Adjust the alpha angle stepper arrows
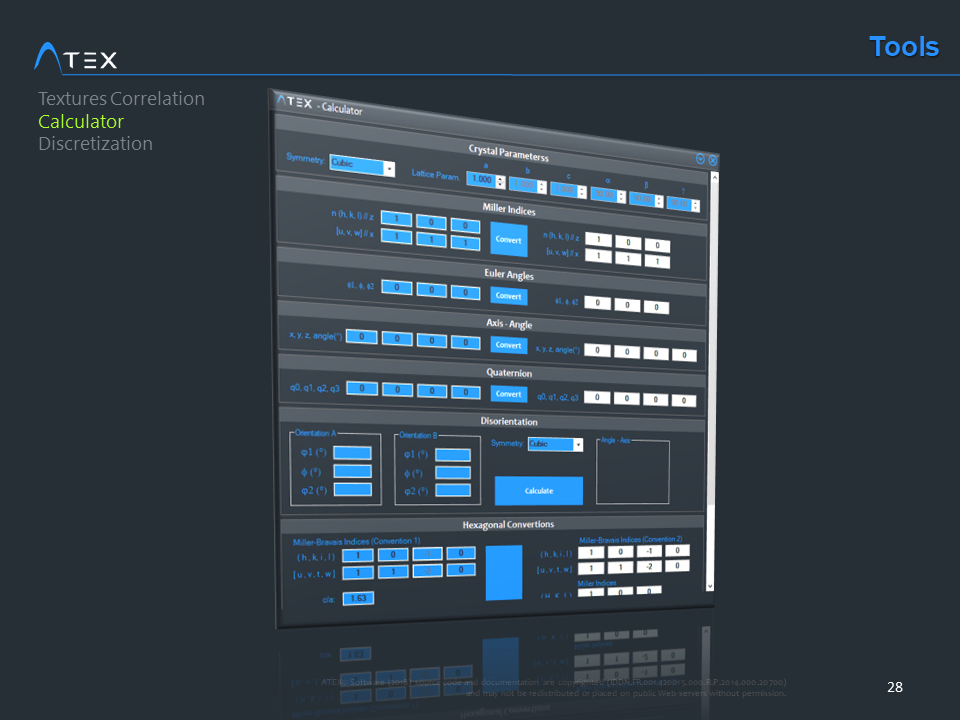960x720 pixels. (621, 197)
